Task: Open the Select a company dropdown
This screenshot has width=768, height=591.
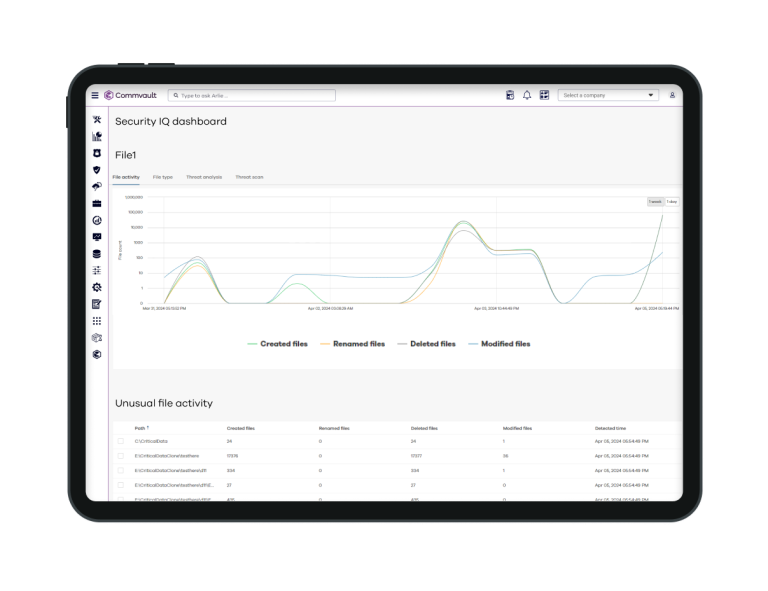Action: click(x=608, y=95)
